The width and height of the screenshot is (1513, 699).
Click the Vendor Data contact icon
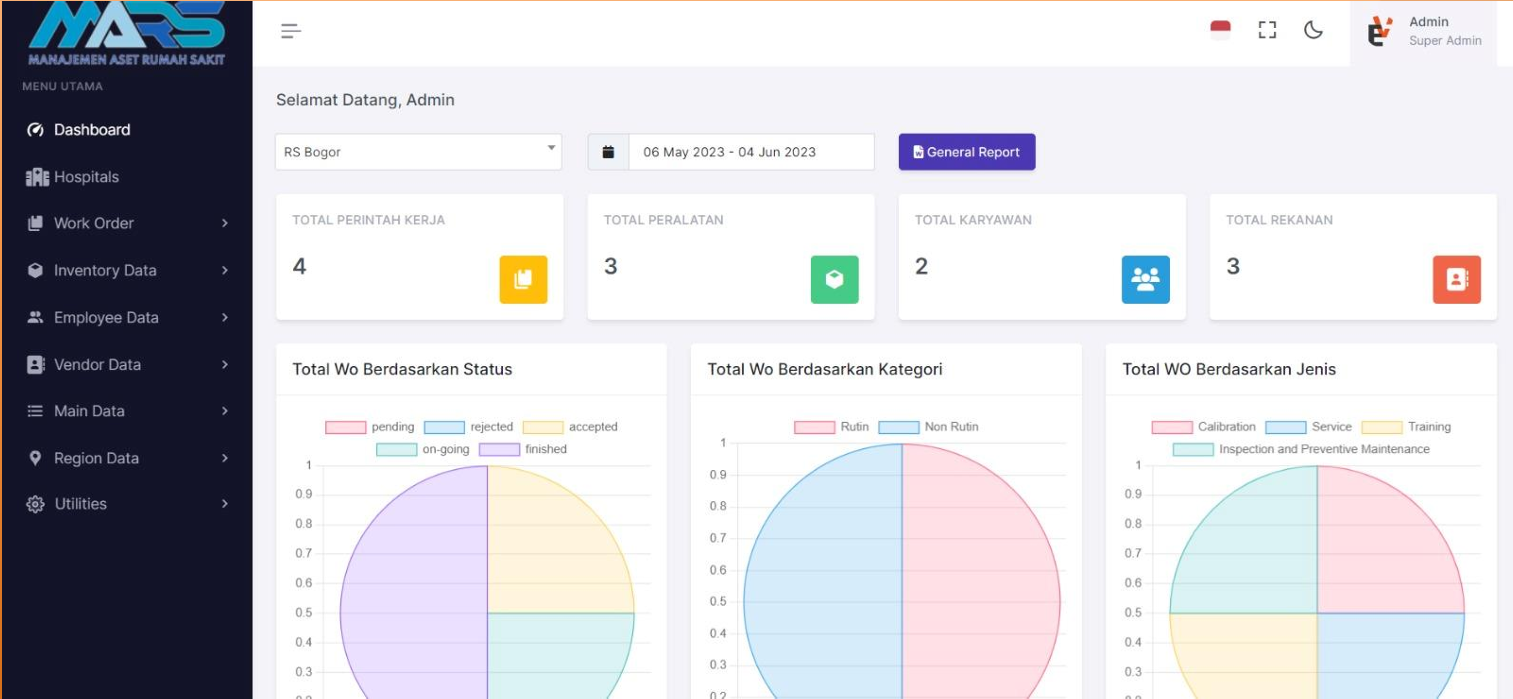point(36,364)
